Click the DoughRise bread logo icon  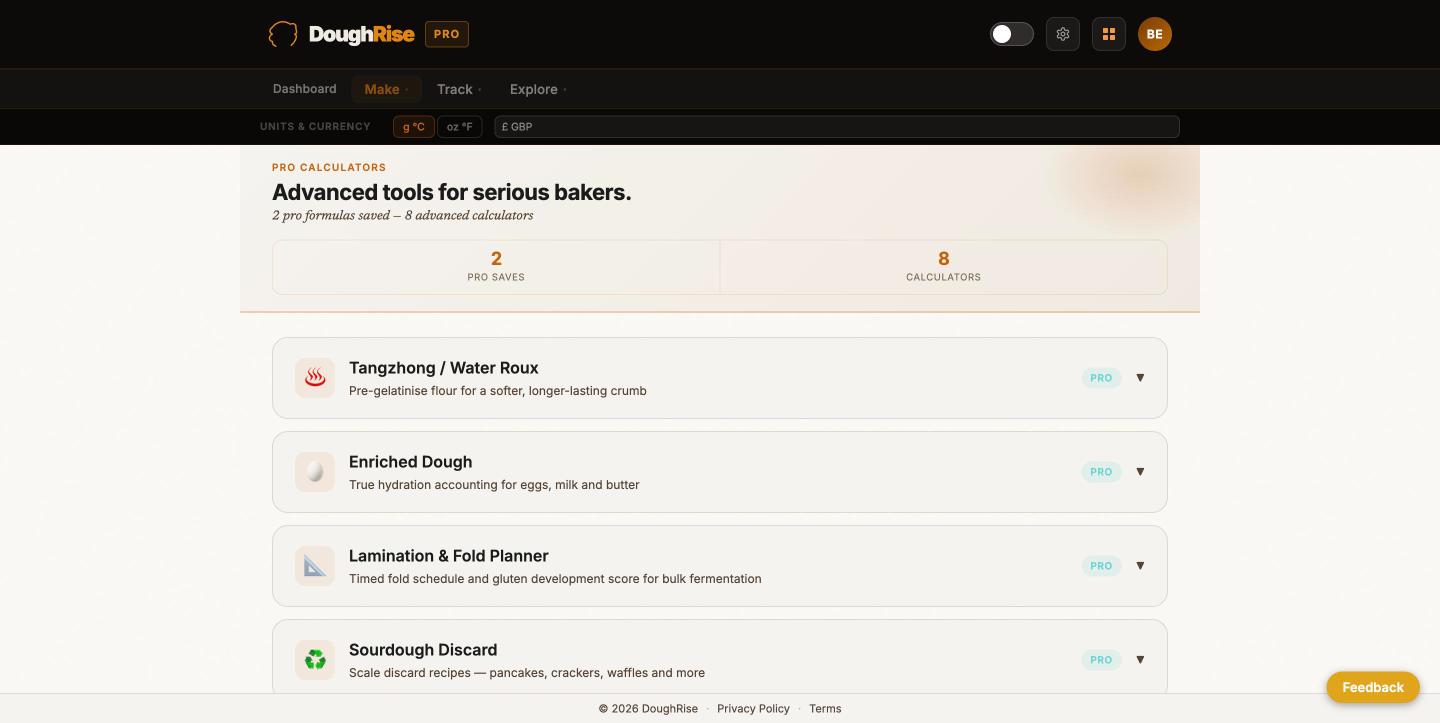pyautogui.click(x=283, y=34)
